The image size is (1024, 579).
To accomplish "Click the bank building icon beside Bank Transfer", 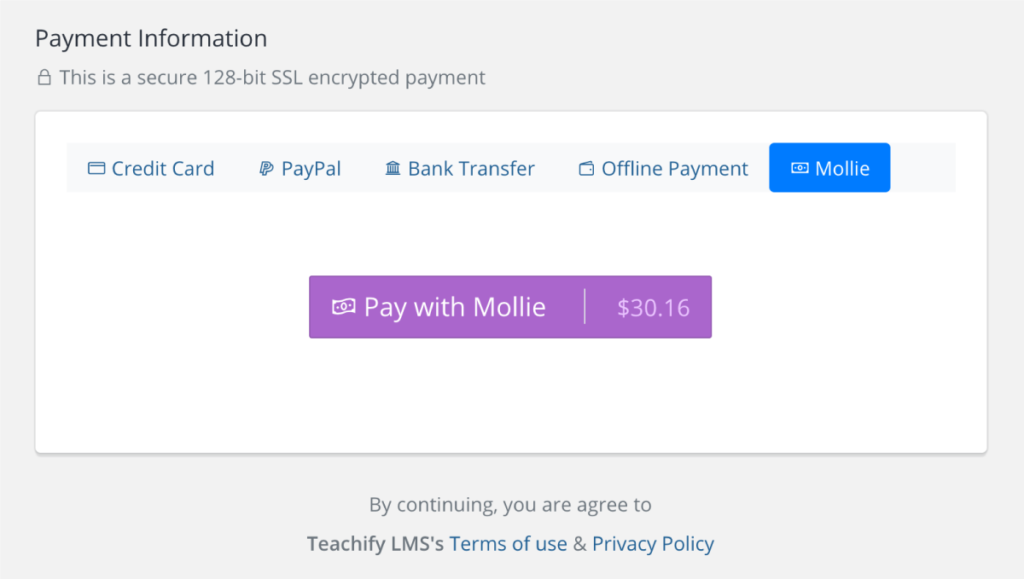I will coord(392,168).
